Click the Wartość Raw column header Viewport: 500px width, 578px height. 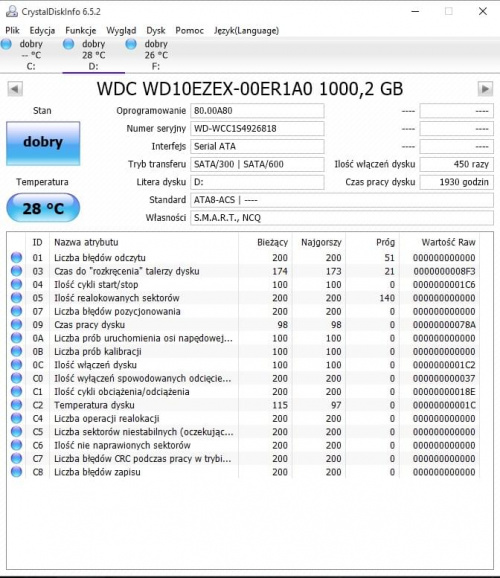click(440, 242)
